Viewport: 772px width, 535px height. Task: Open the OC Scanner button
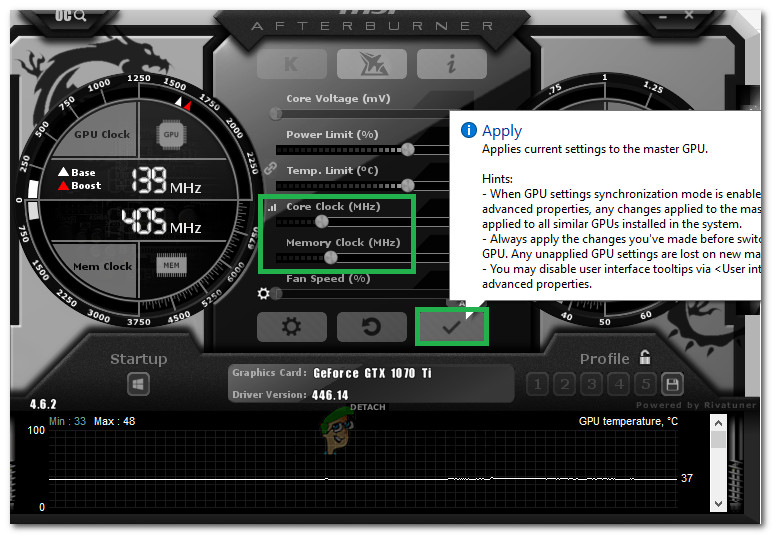[x=70, y=16]
